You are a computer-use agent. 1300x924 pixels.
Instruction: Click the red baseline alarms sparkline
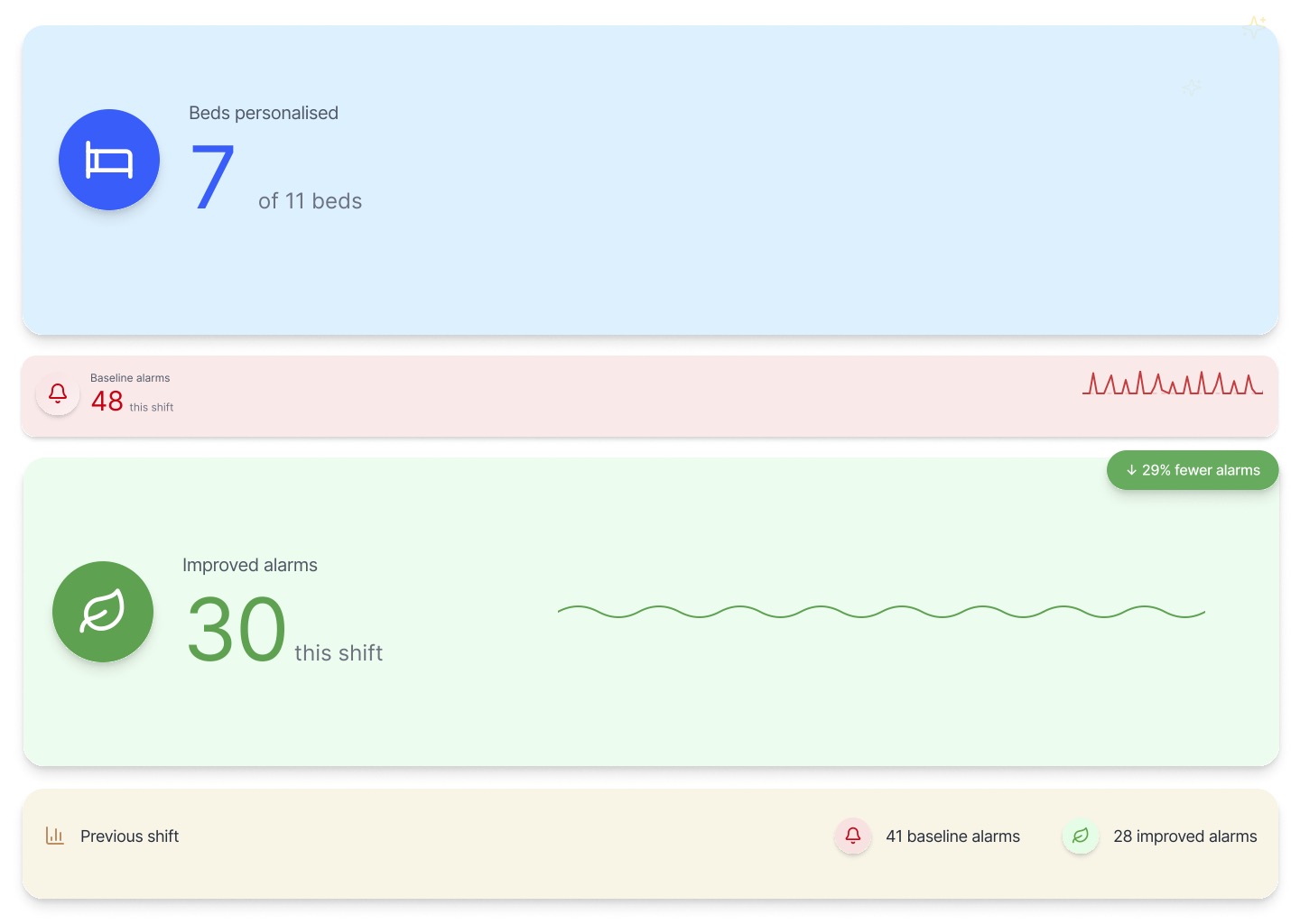point(1173,383)
